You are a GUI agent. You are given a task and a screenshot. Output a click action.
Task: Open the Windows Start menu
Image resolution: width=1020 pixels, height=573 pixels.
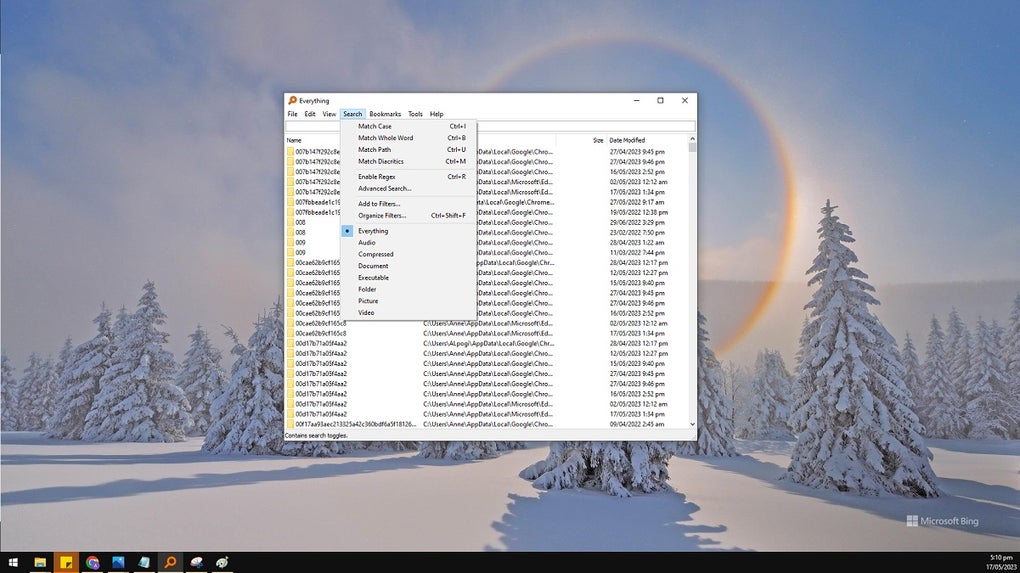(x=12, y=563)
